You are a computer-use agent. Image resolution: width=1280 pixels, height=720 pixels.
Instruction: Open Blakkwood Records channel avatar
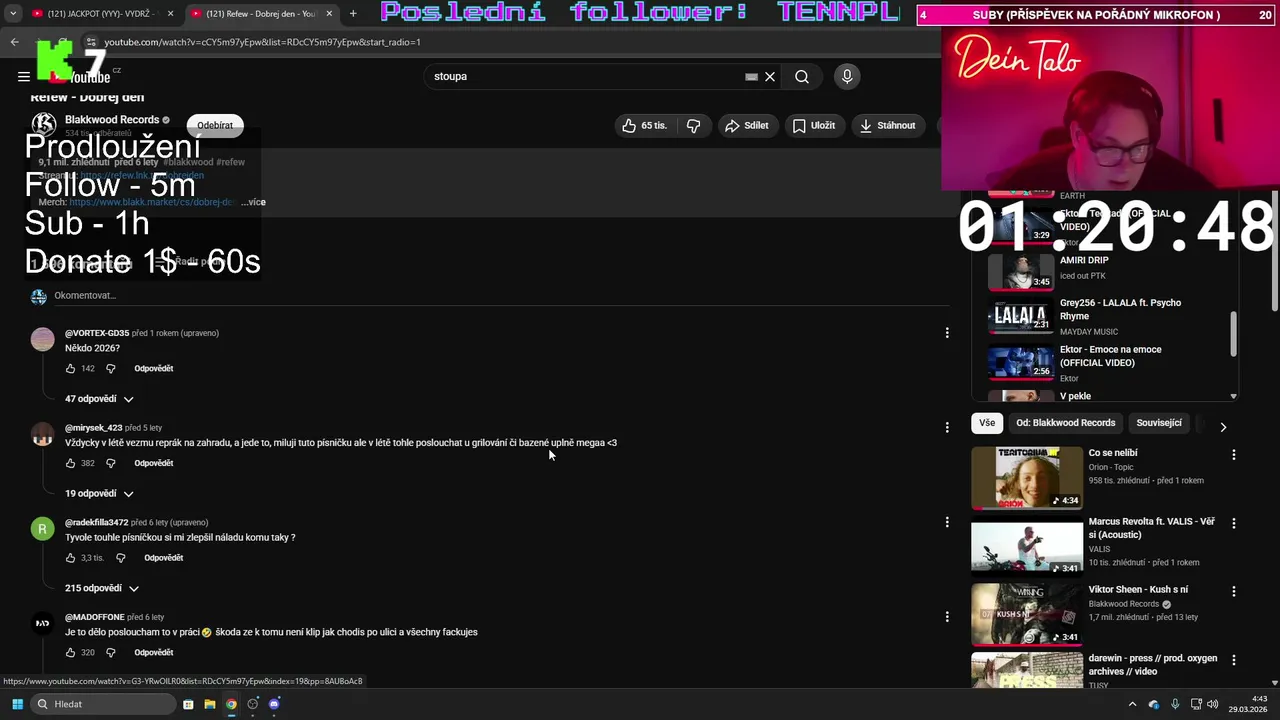[43, 125]
